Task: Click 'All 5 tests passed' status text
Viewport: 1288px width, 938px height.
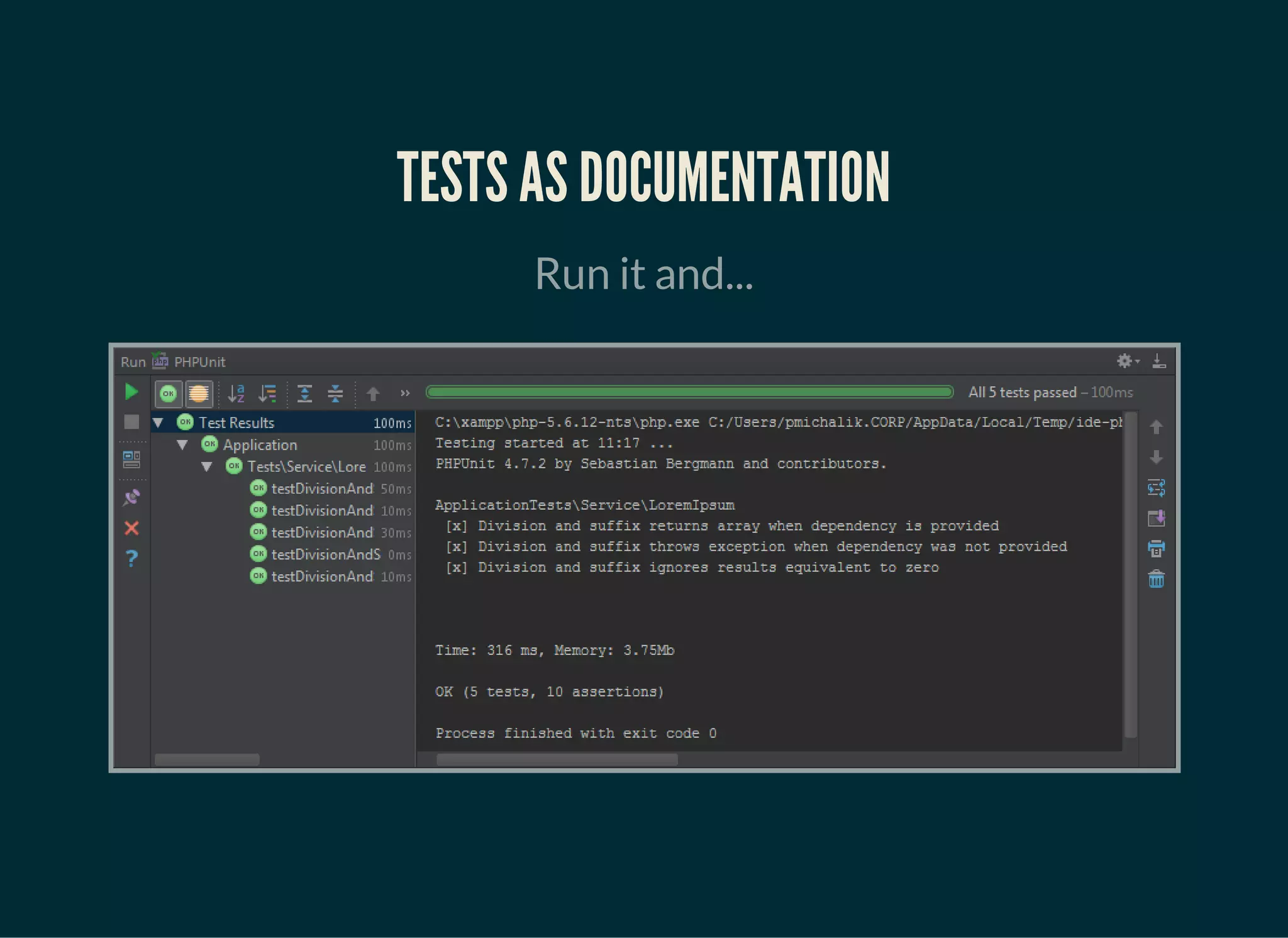Action: tap(1022, 392)
